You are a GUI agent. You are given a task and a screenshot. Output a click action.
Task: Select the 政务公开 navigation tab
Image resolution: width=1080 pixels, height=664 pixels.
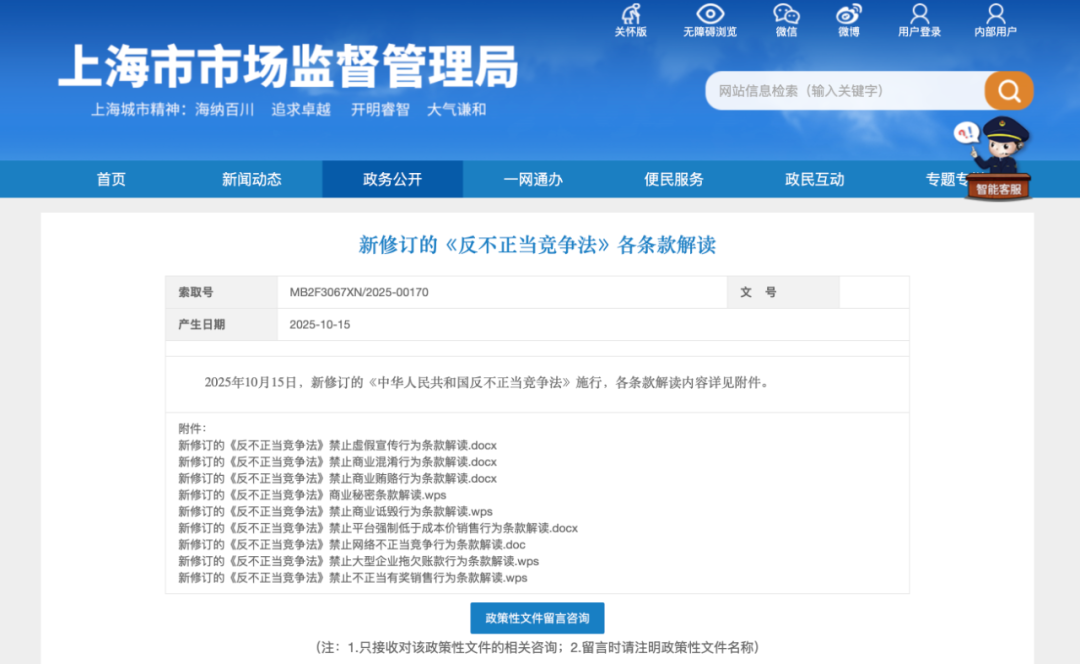[392, 180]
